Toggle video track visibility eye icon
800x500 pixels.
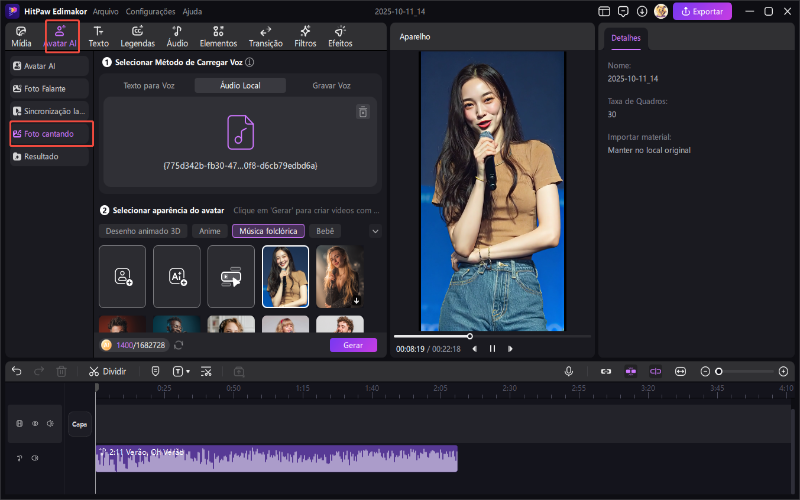(x=34, y=423)
